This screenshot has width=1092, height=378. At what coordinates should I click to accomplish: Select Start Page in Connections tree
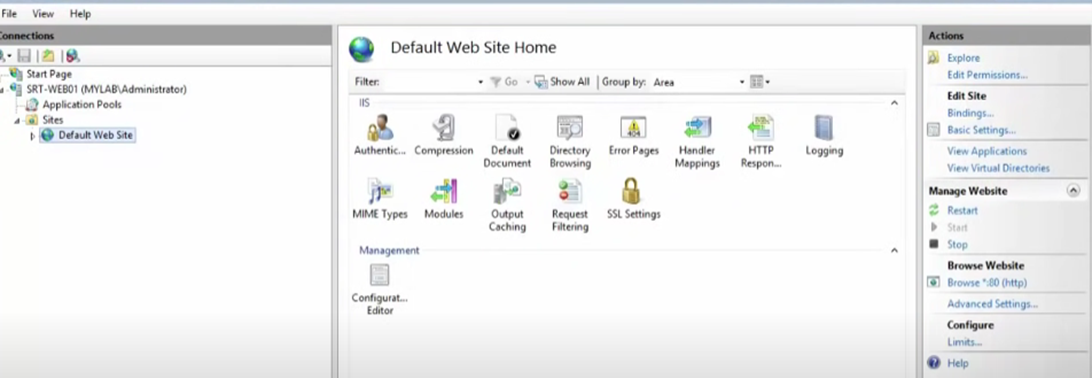(49, 74)
